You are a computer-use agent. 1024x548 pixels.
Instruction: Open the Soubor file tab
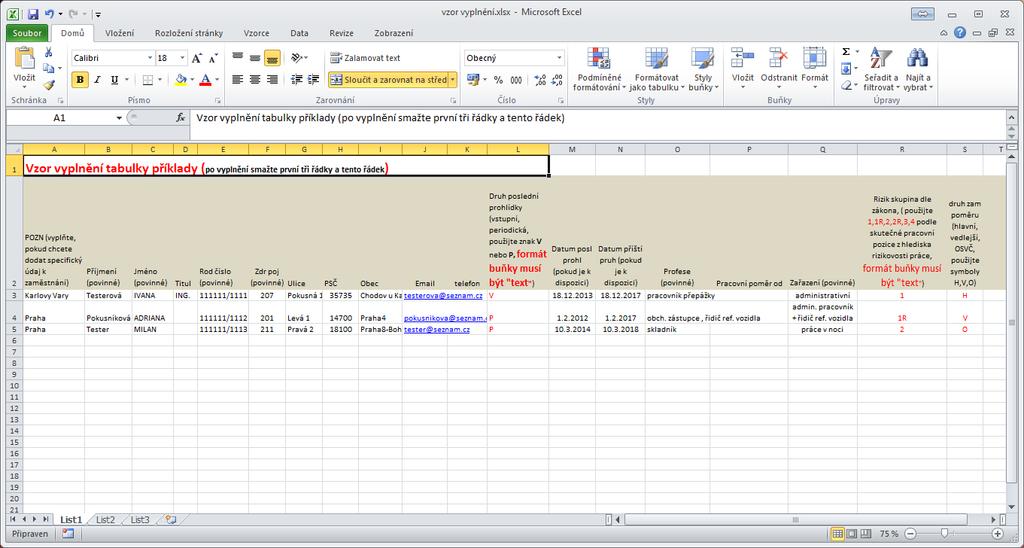click(x=27, y=33)
